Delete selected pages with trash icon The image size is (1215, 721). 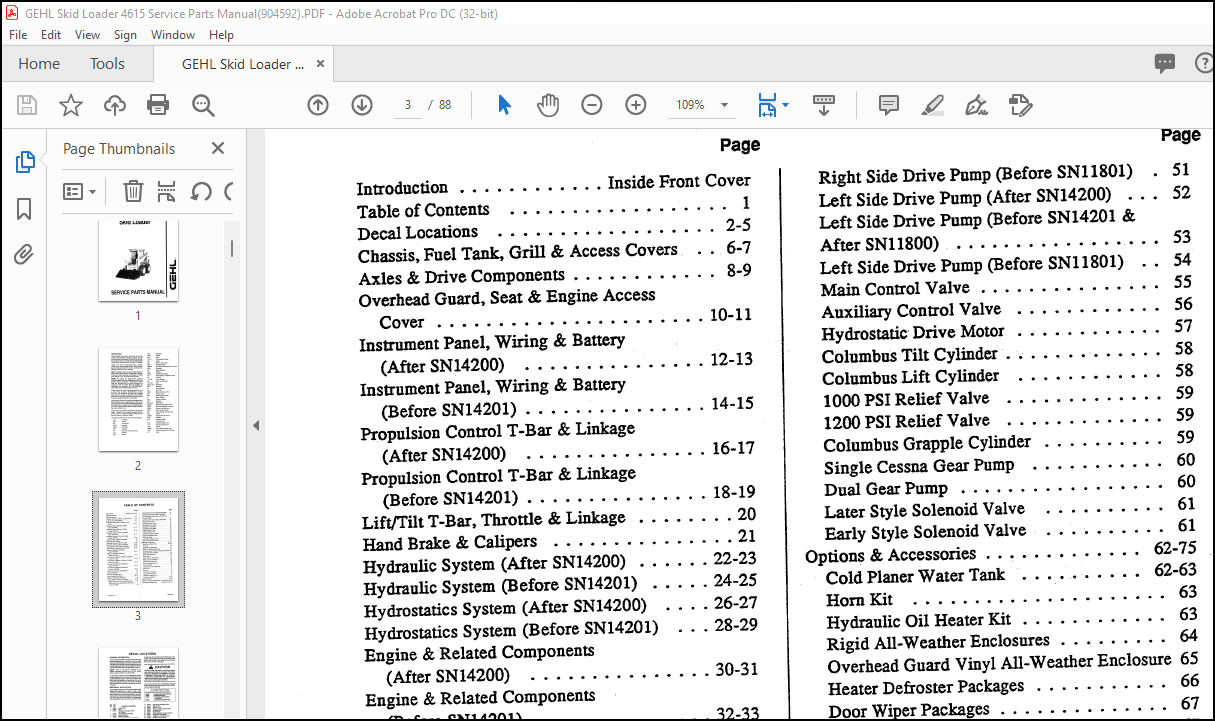coord(133,191)
